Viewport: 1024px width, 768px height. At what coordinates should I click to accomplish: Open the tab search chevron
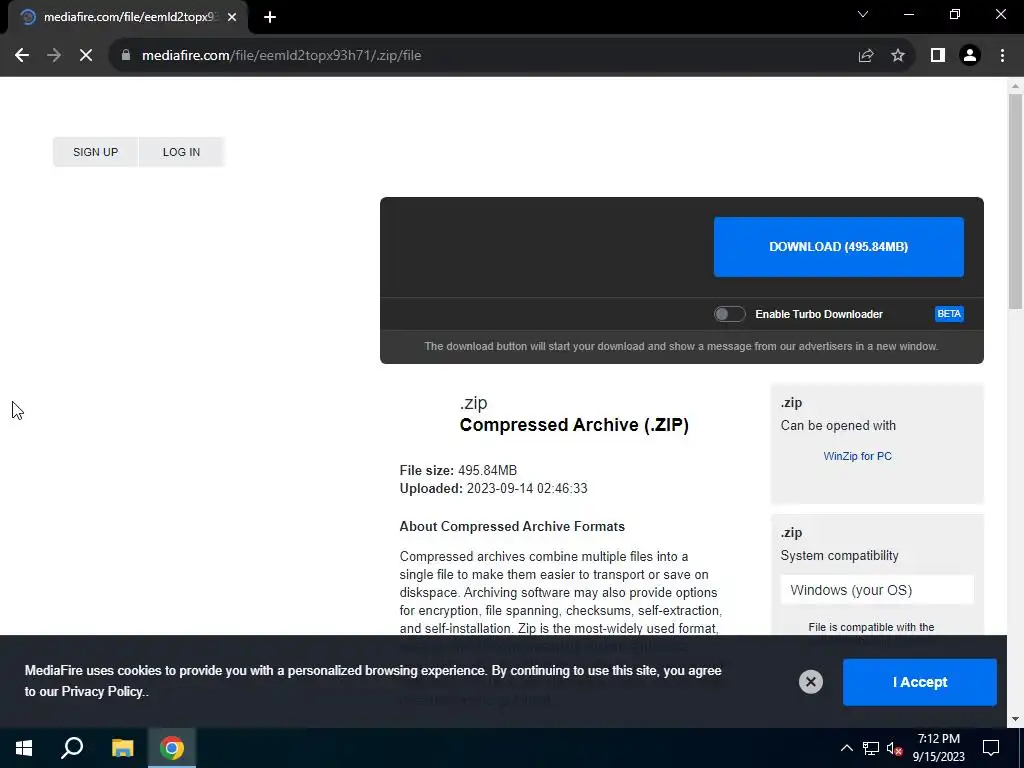tap(863, 14)
